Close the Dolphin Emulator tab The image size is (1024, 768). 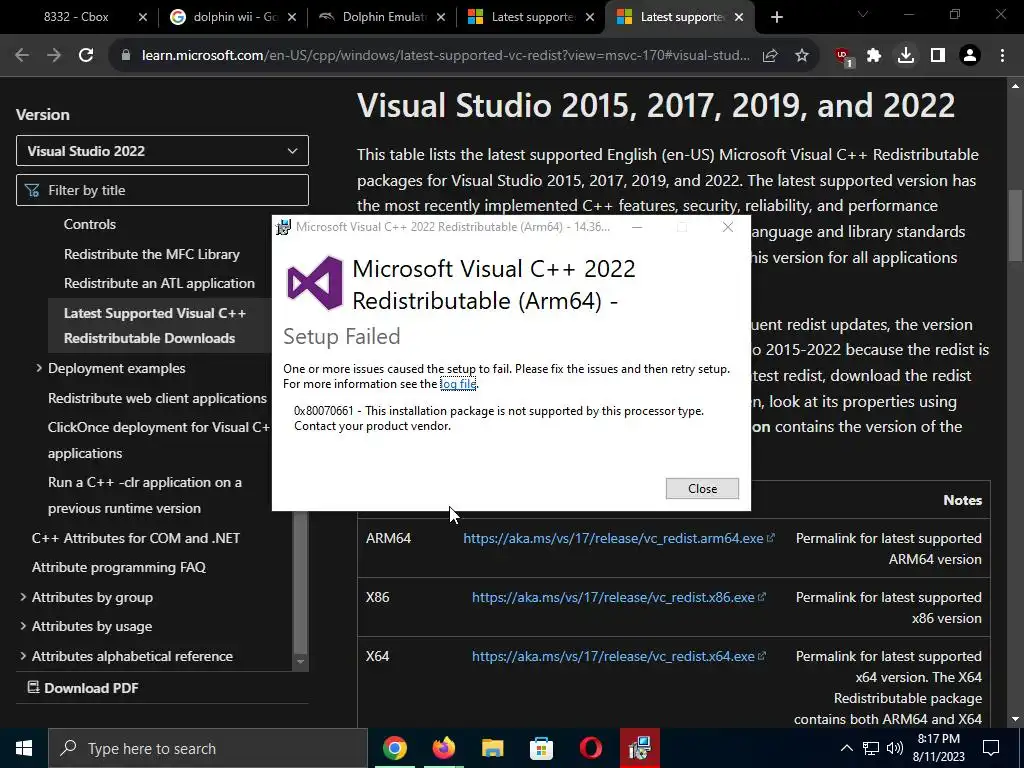click(441, 18)
